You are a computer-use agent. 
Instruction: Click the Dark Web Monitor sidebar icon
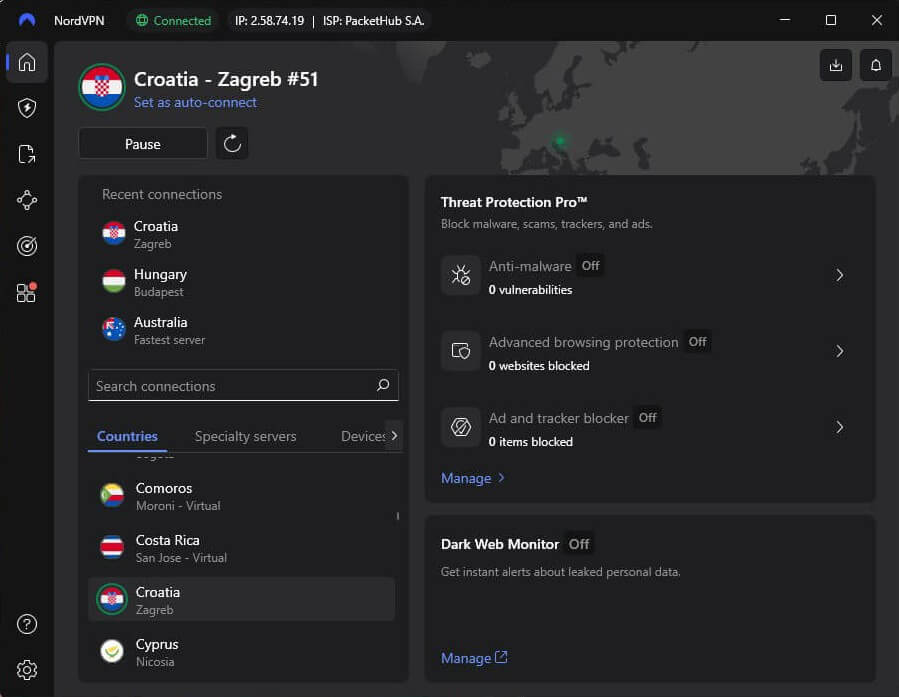click(27, 246)
